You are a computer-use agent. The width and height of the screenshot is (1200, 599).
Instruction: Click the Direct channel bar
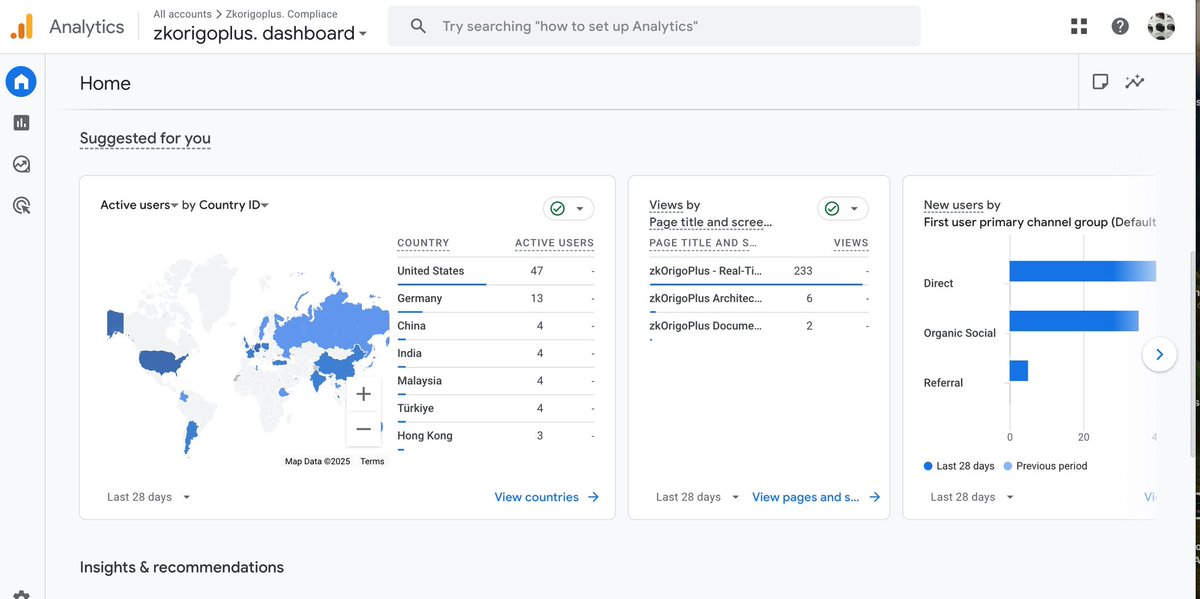click(x=1082, y=271)
